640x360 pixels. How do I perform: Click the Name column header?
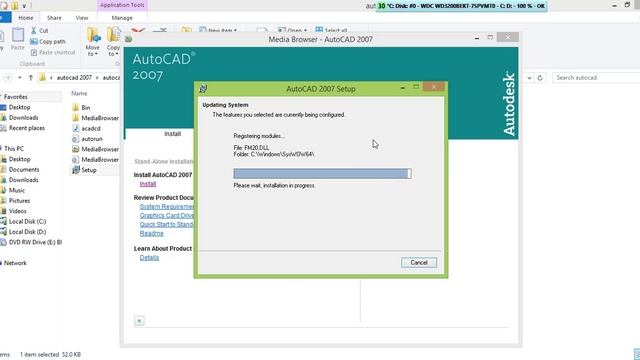(79, 93)
